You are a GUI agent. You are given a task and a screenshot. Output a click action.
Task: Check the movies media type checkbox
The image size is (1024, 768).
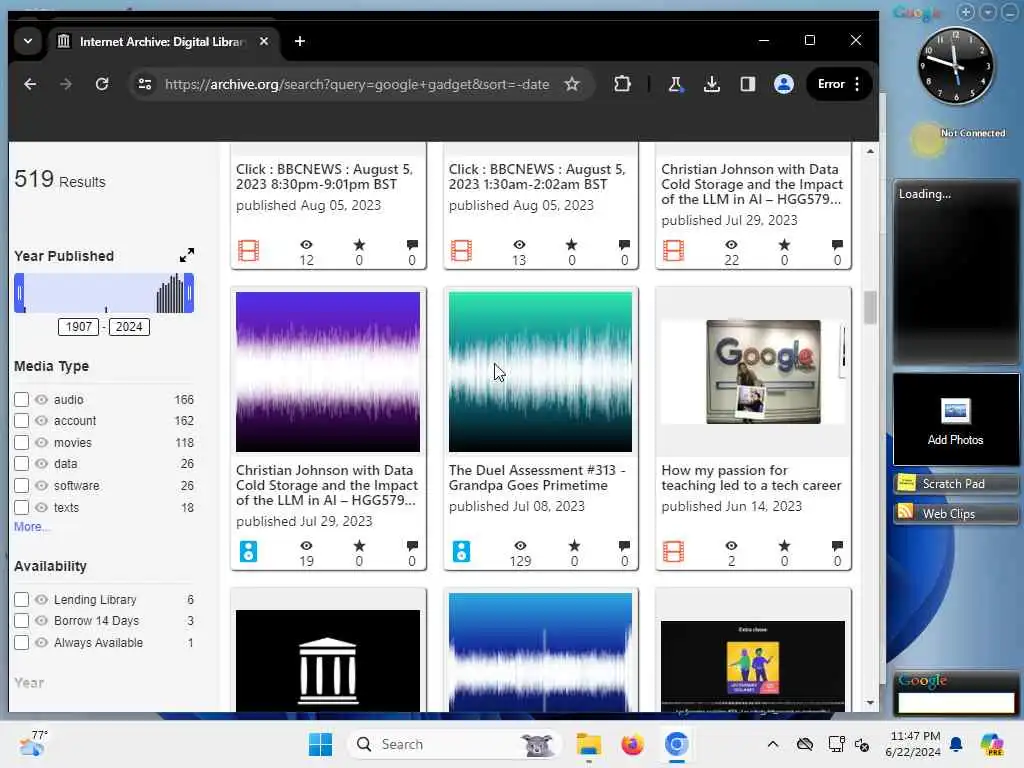(x=22, y=442)
